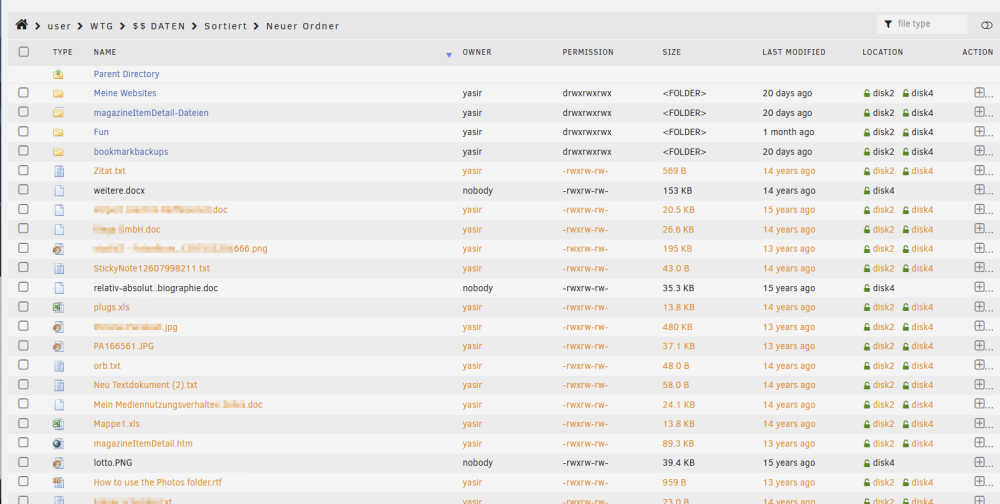The width and height of the screenshot is (1000, 504).
Task: Click the Parent Directory up-arrow icon
Action: [x=59, y=75]
